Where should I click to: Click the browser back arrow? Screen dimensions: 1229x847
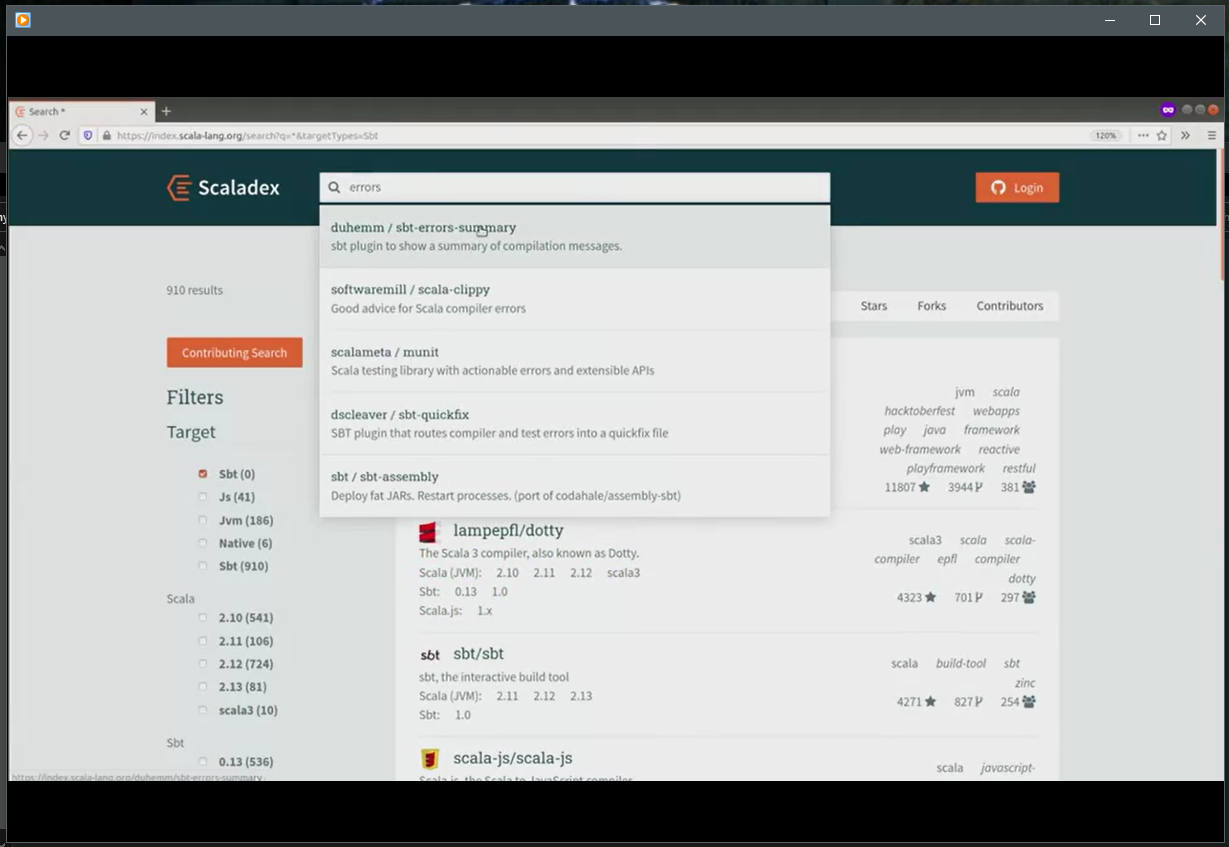click(x=22, y=135)
